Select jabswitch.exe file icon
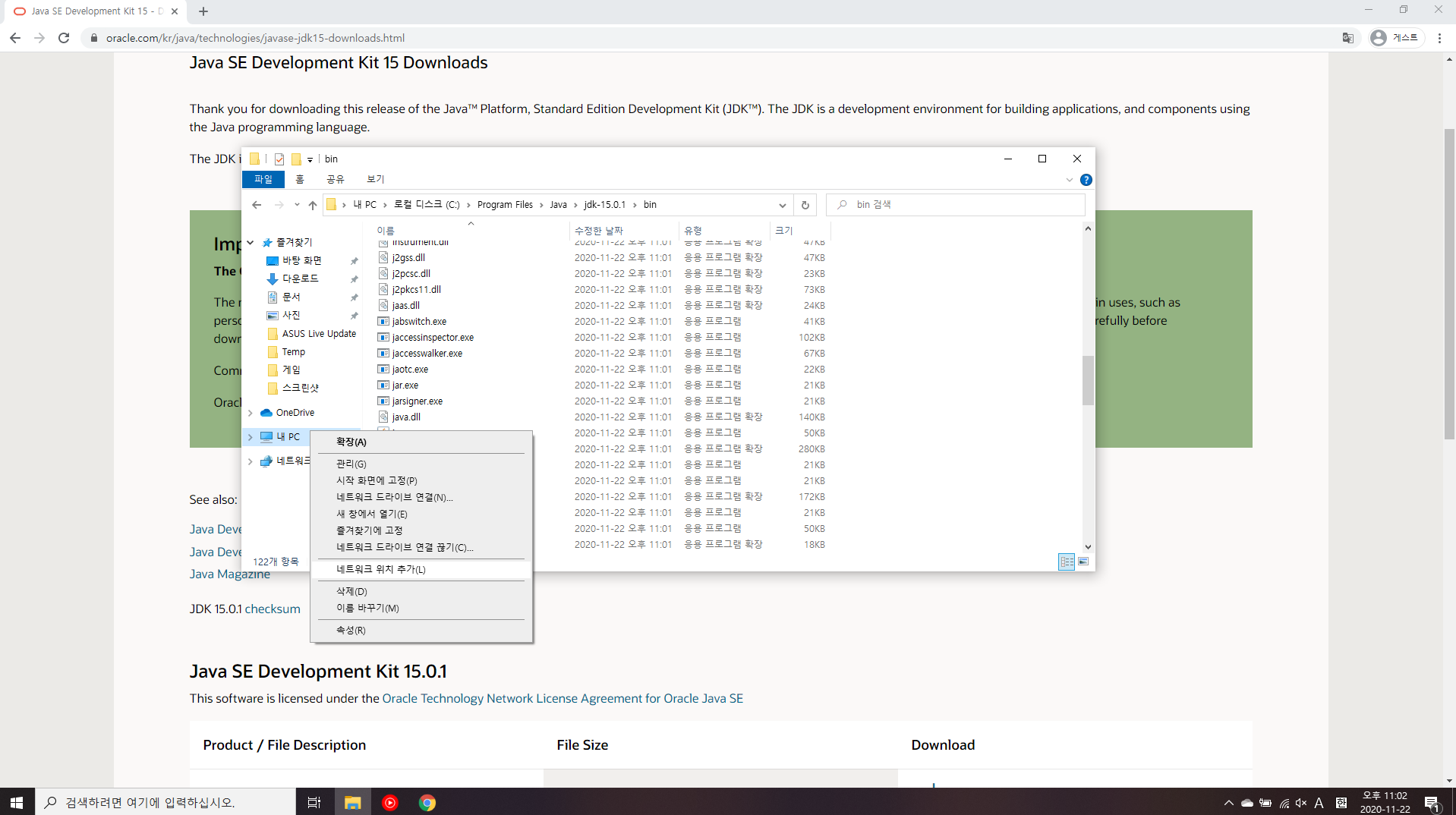This screenshot has width=1456, height=815. click(x=383, y=322)
